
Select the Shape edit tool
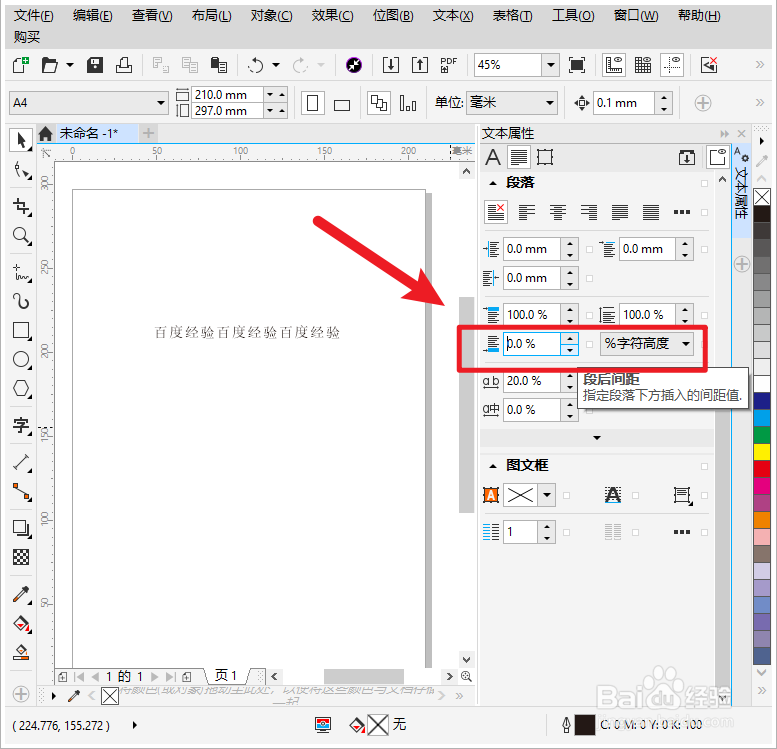21,170
